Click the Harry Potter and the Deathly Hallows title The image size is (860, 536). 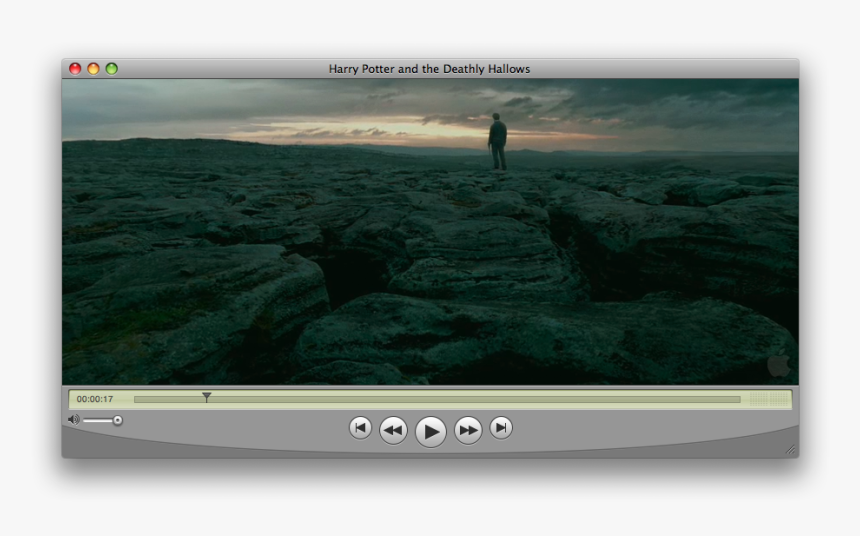pos(429,69)
